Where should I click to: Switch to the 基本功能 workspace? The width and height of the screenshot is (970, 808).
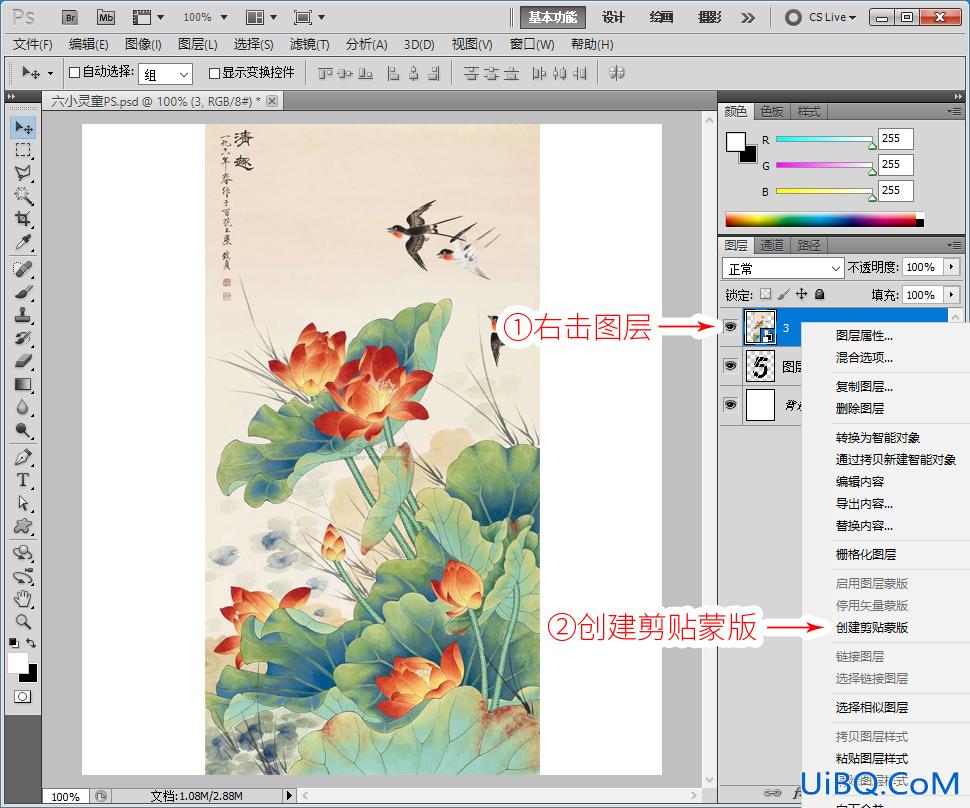[x=552, y=17]
